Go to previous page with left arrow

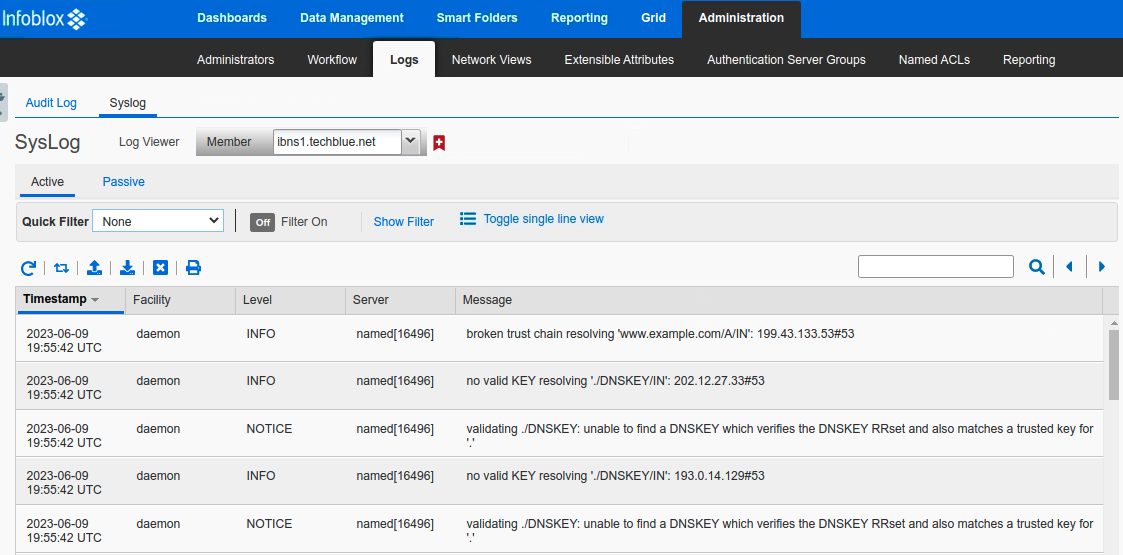click(1069, 267)
